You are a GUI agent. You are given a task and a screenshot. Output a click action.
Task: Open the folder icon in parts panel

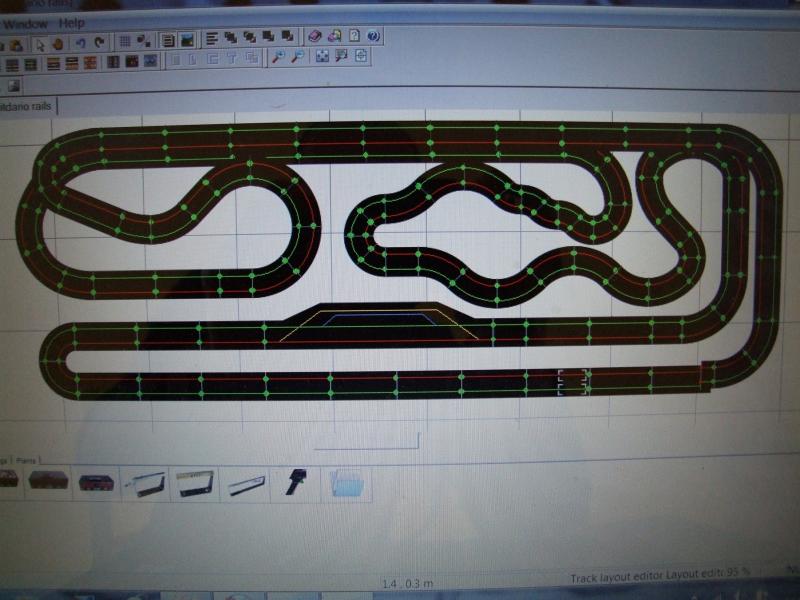(347, 485)
